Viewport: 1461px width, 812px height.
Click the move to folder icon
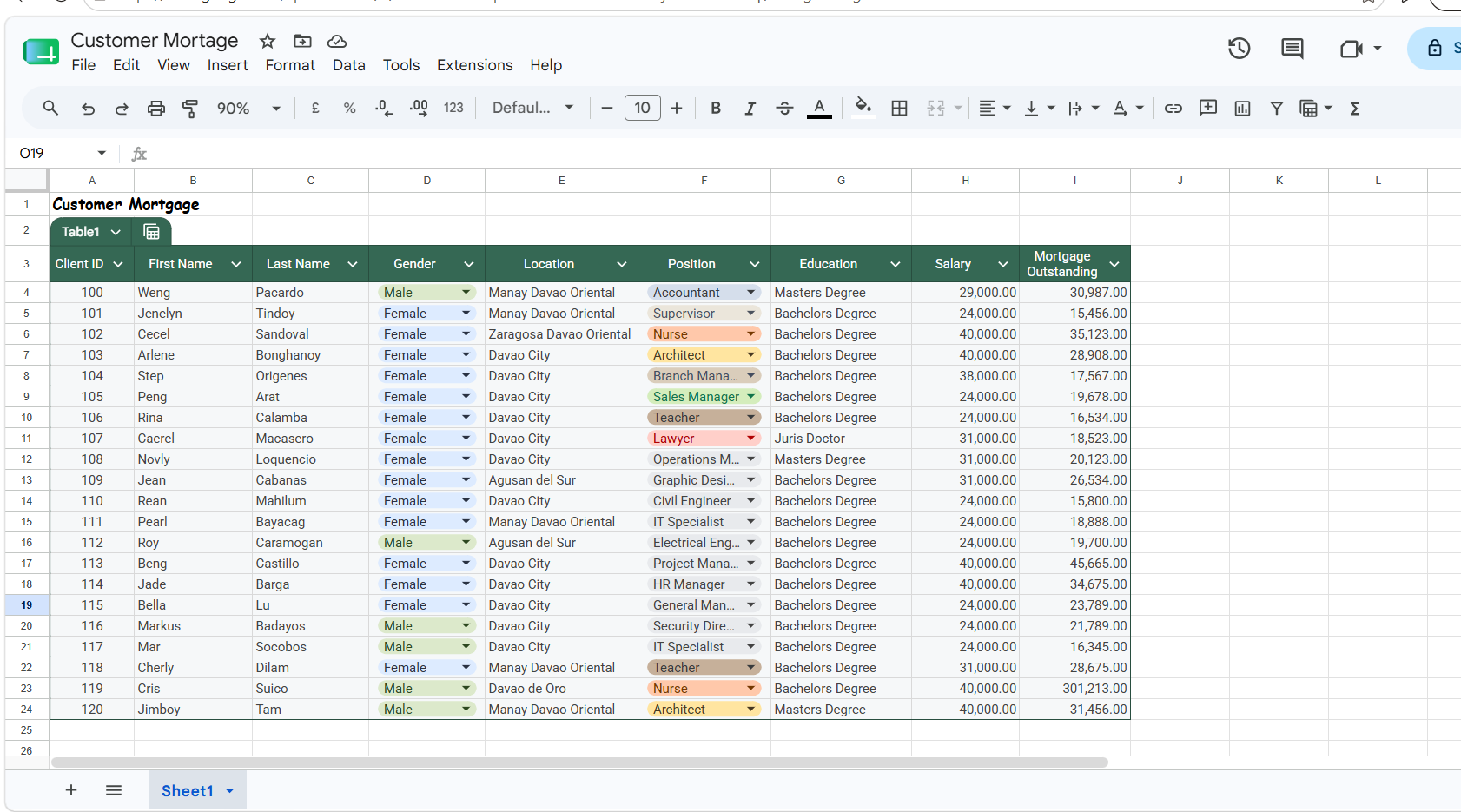tap(302, 41)
